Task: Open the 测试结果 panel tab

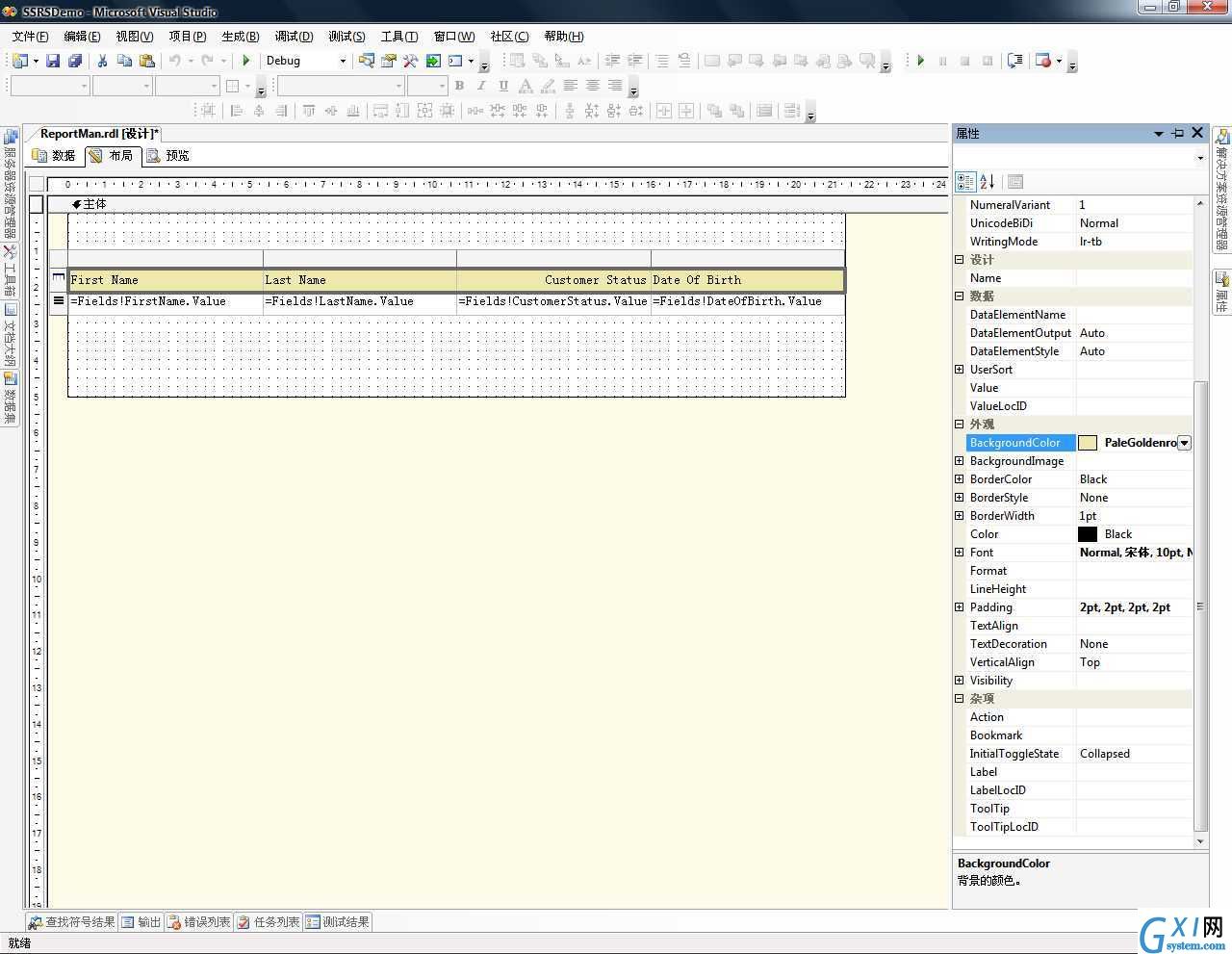Action: [x=338, y=922]
